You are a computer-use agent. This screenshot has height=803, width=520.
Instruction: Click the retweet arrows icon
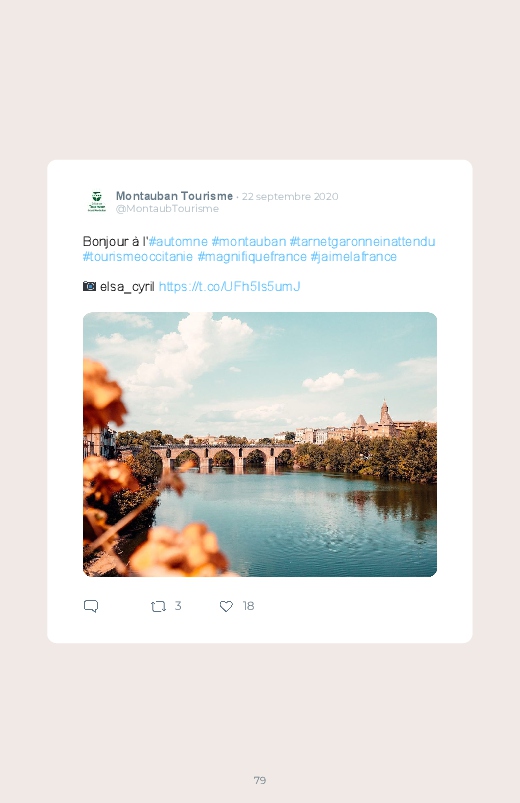coord(158,607)
